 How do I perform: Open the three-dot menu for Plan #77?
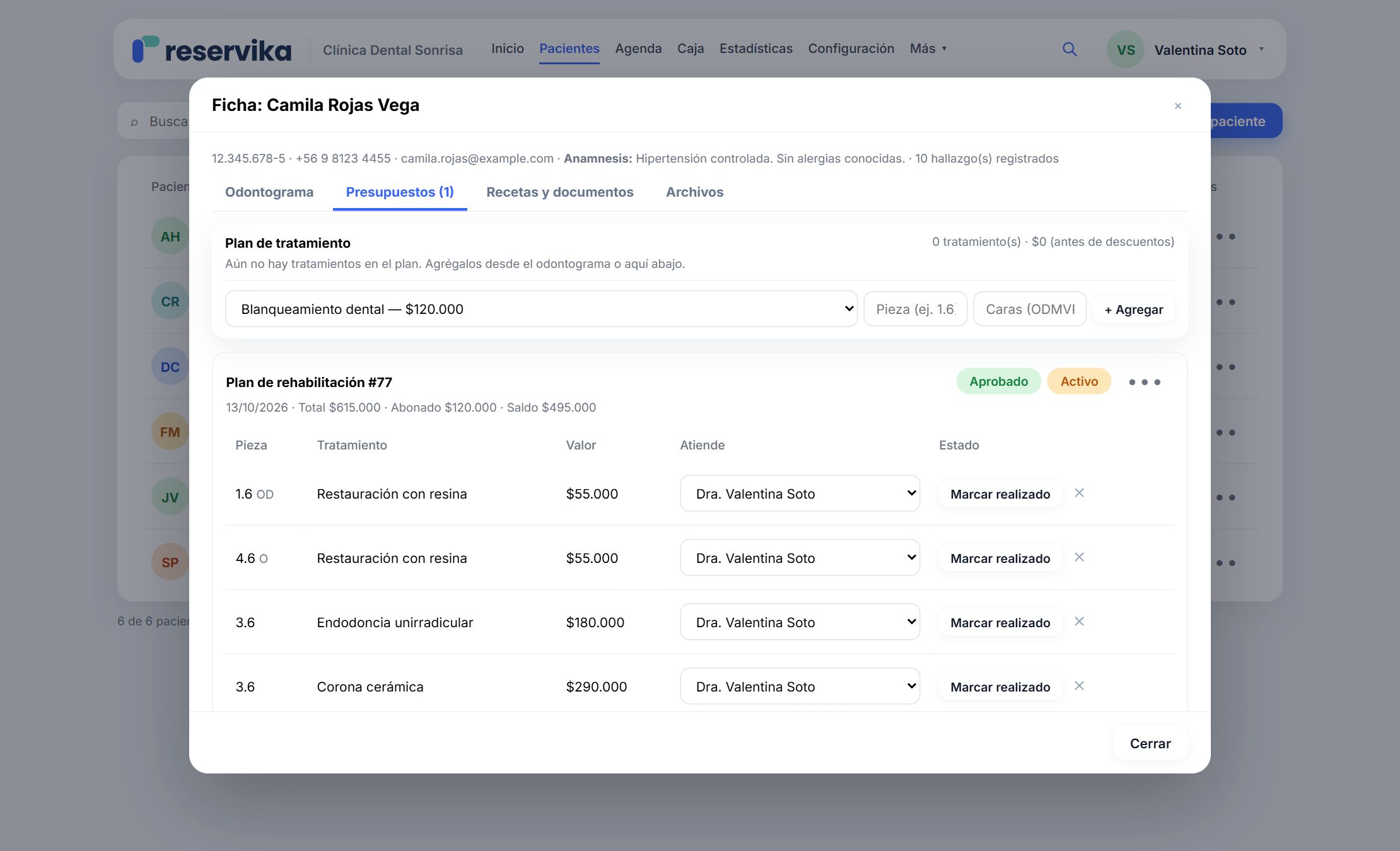(1144, 382)
